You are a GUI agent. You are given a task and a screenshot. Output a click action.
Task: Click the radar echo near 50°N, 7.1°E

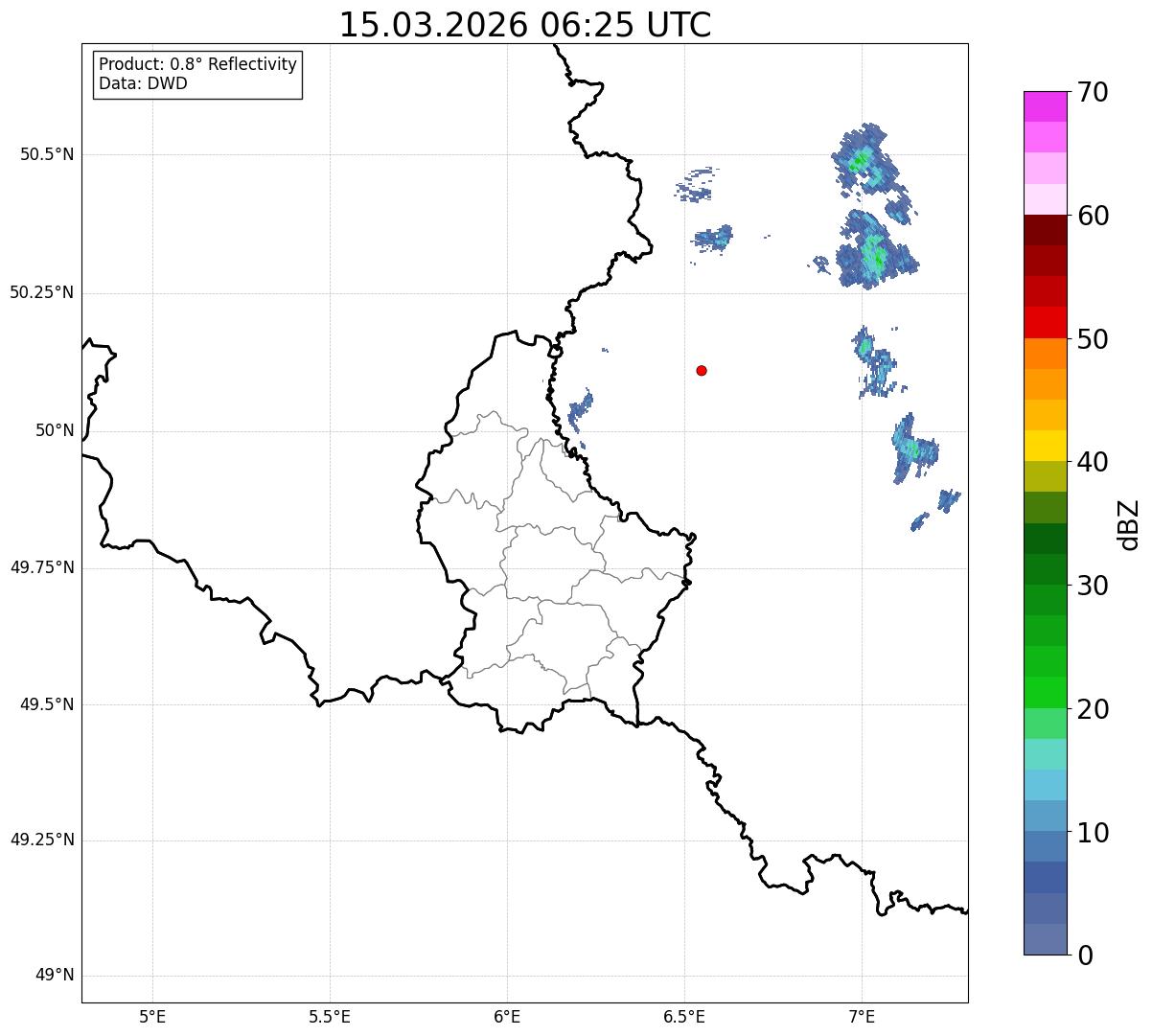(x=914, y=448)
